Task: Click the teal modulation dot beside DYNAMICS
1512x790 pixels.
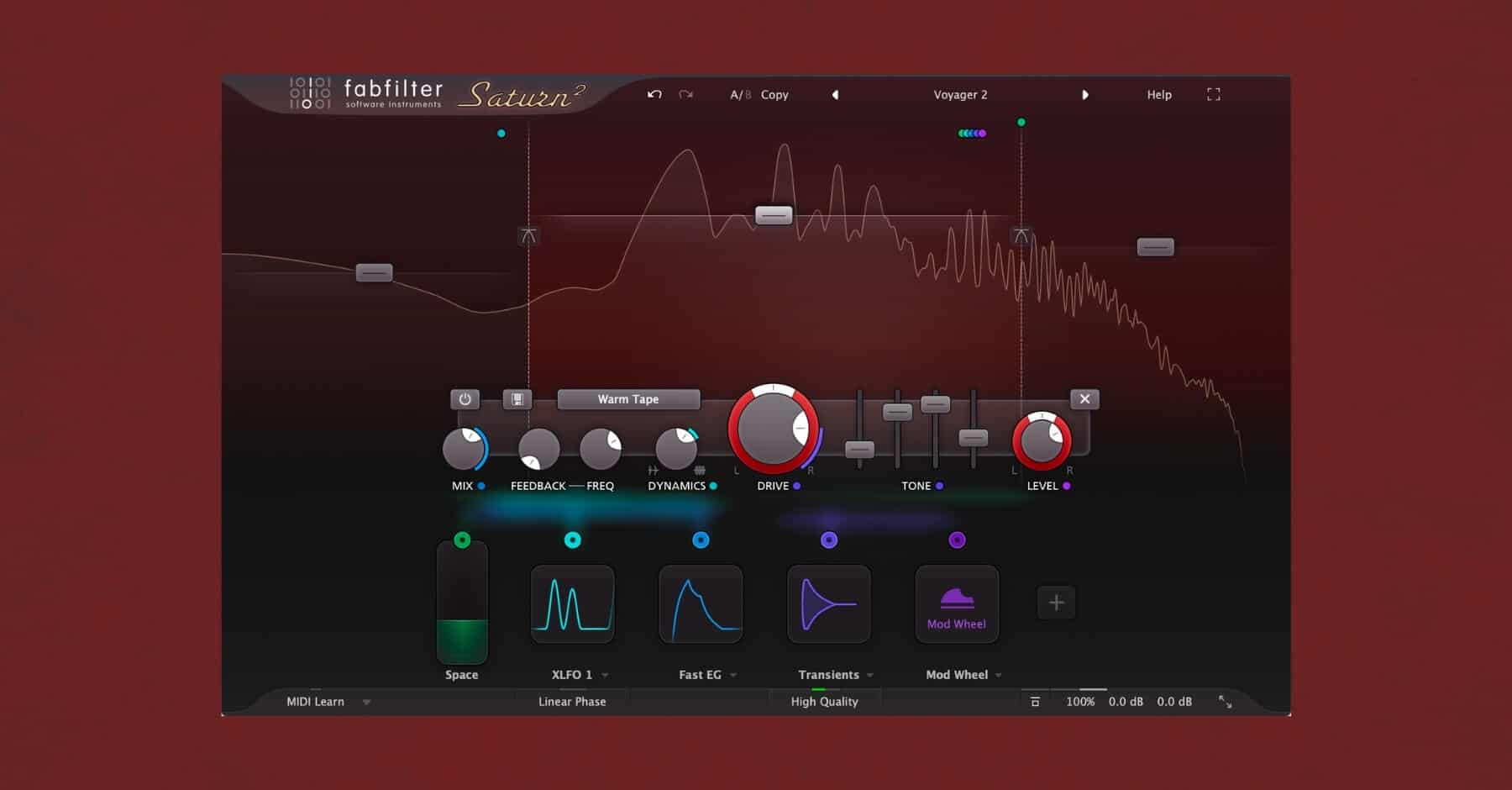Action: (713, 486)
